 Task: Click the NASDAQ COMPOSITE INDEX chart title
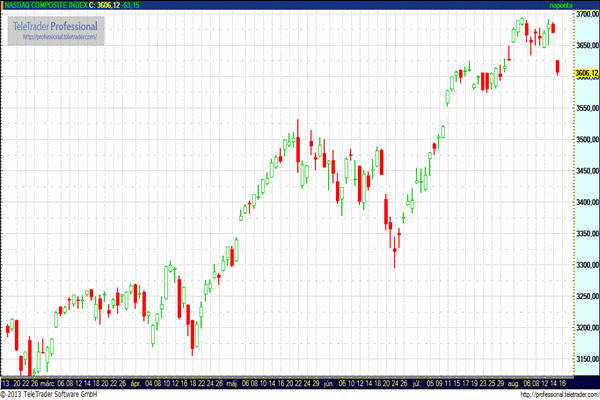(x=44, y=5)
